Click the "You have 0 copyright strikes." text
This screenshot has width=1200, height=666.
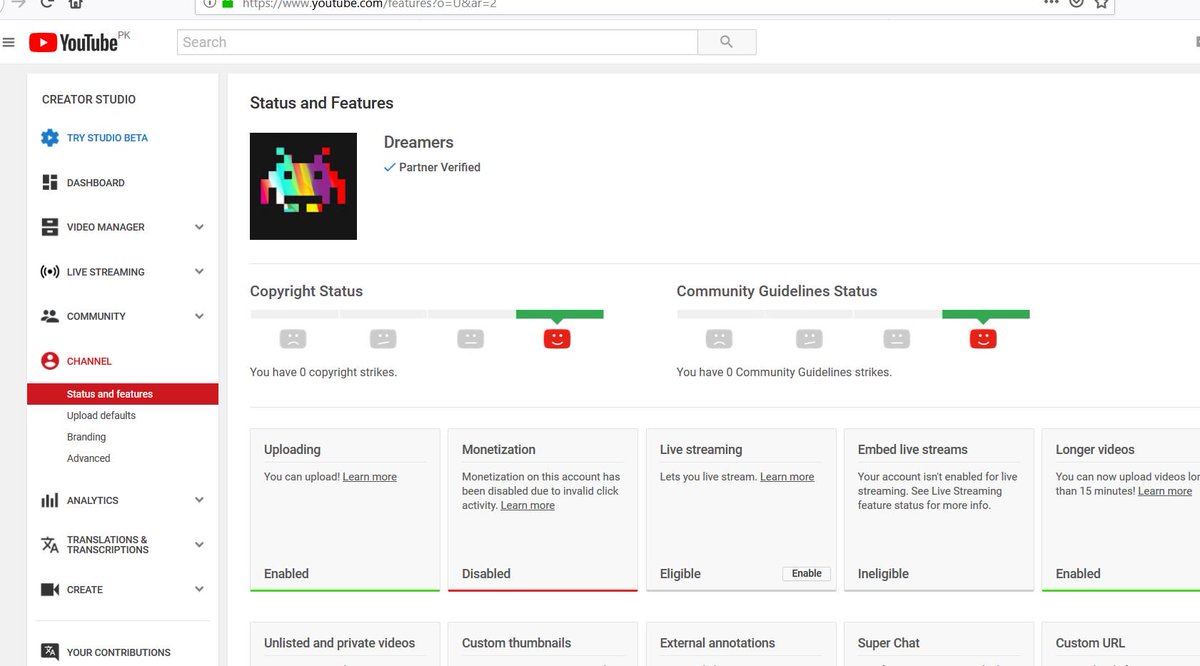pos(323,372)
